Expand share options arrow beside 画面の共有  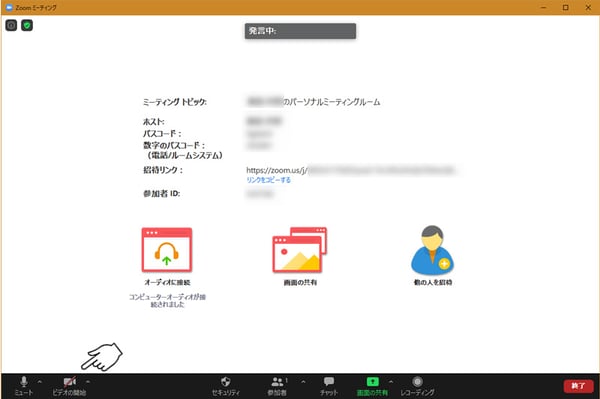[391, 382]
